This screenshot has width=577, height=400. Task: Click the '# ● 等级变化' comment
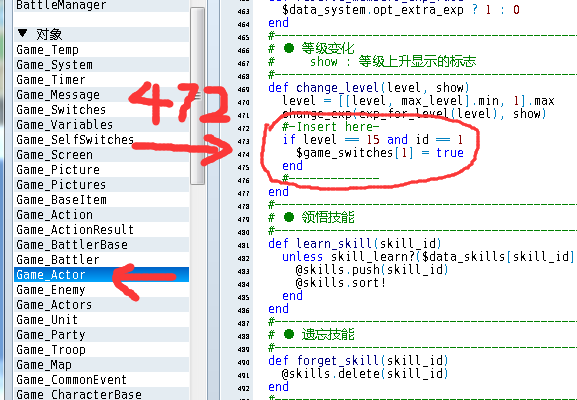coord(311,49)
